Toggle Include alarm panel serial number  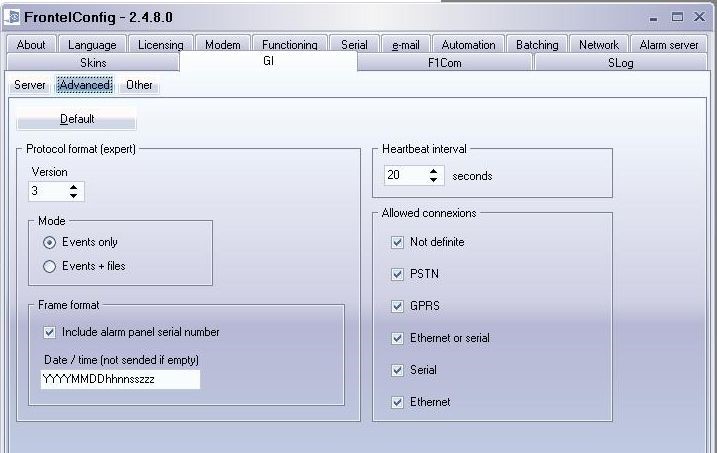coord(49,332)
